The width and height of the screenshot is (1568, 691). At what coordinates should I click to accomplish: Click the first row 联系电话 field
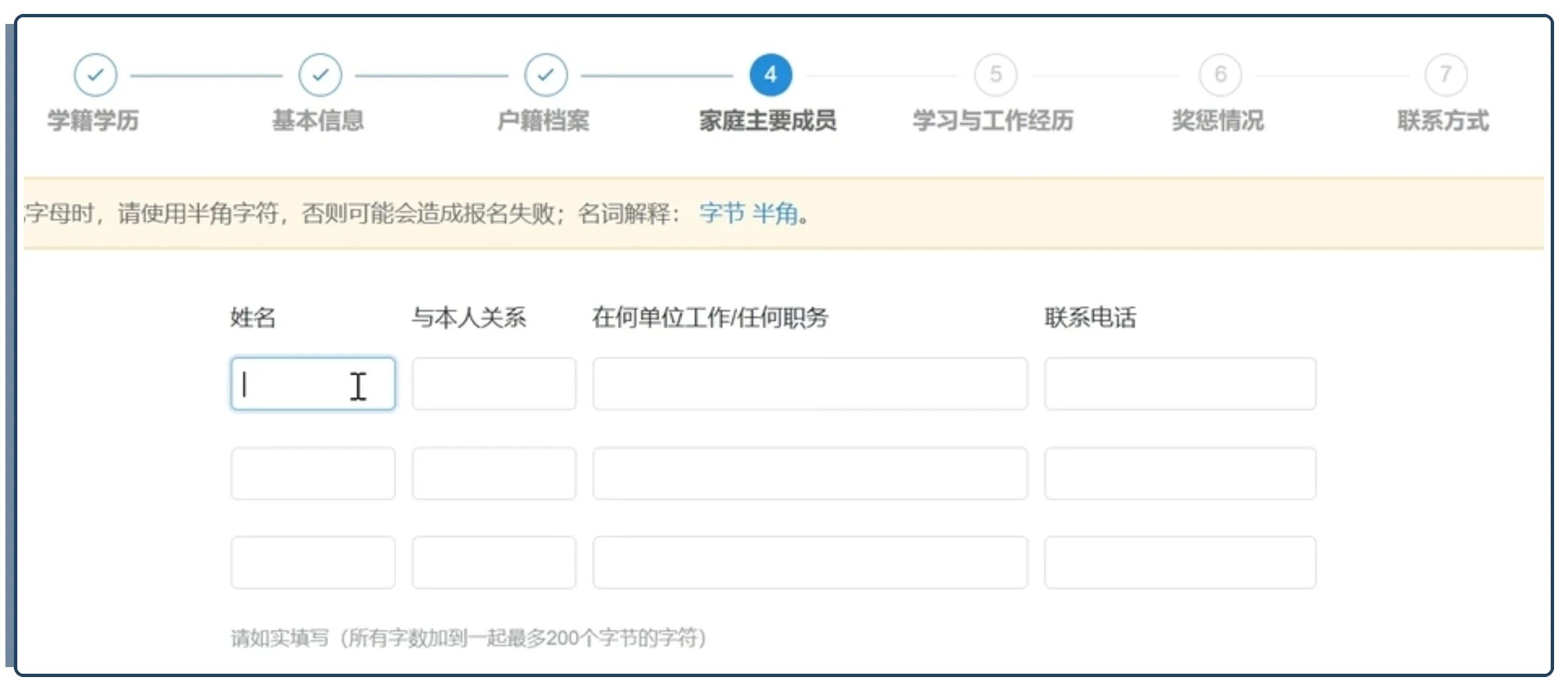click(x=1179, y=384)
